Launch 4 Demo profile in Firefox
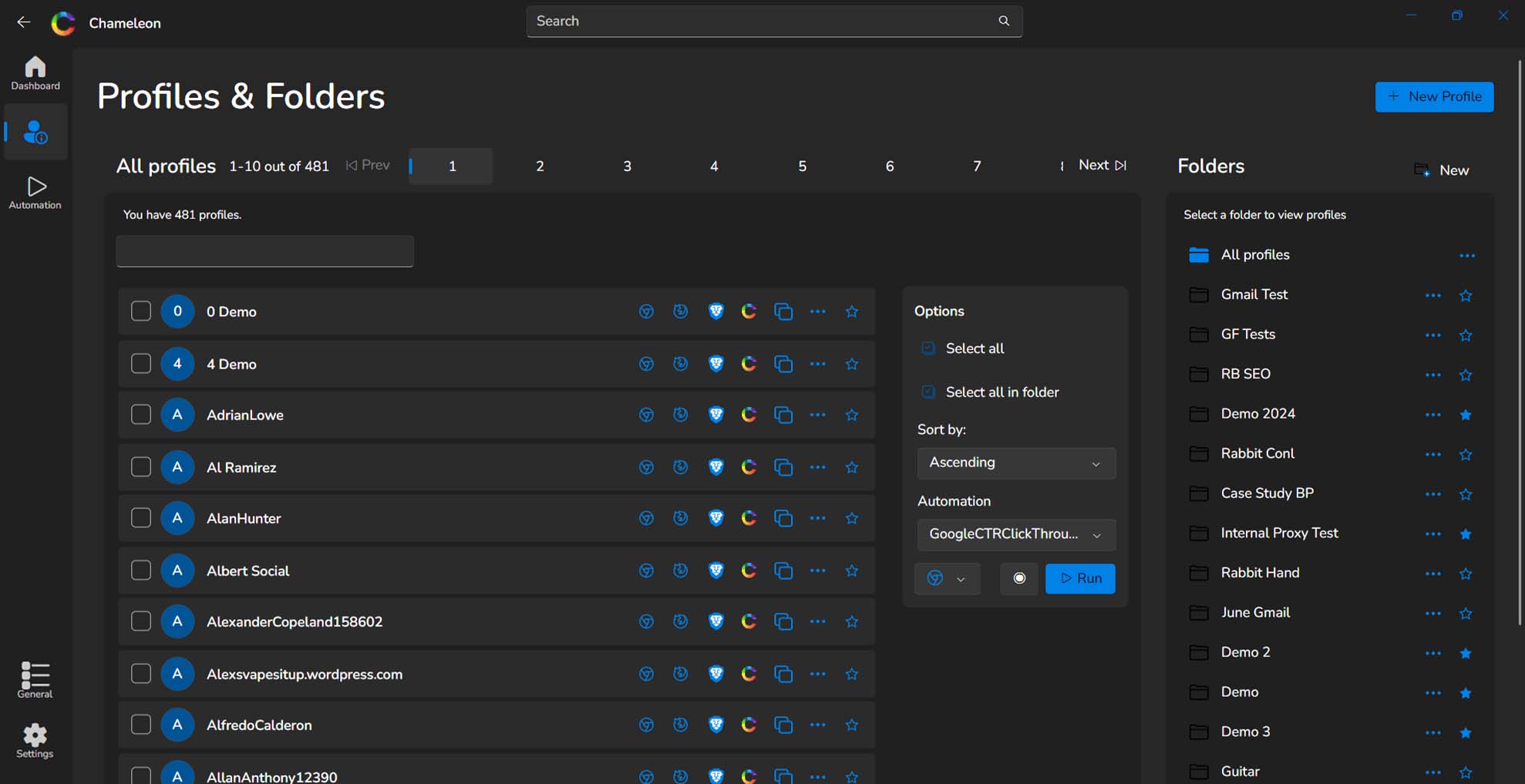This screenshot has height=784, width=1525. click(680, 364)
